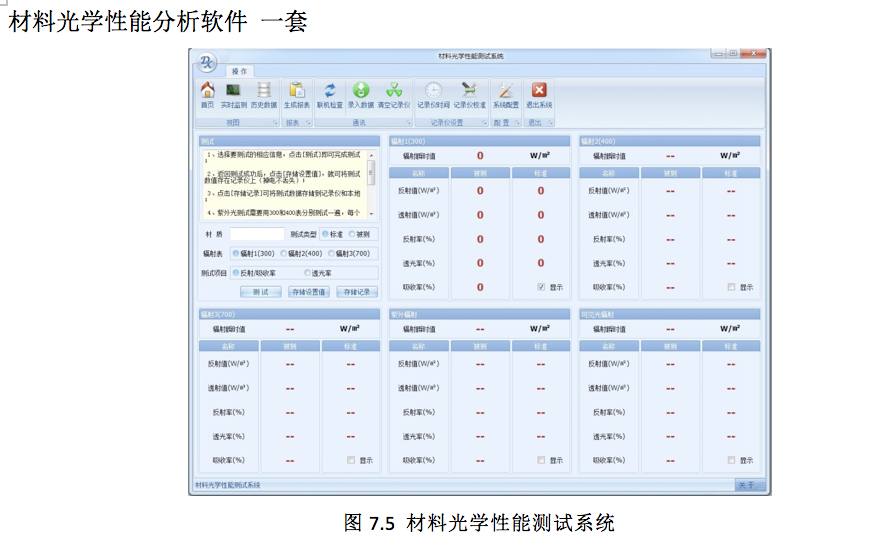Click status bar text 材料光学性能测试系统
This screenshot has height=558, width=896.
(227, 485)
